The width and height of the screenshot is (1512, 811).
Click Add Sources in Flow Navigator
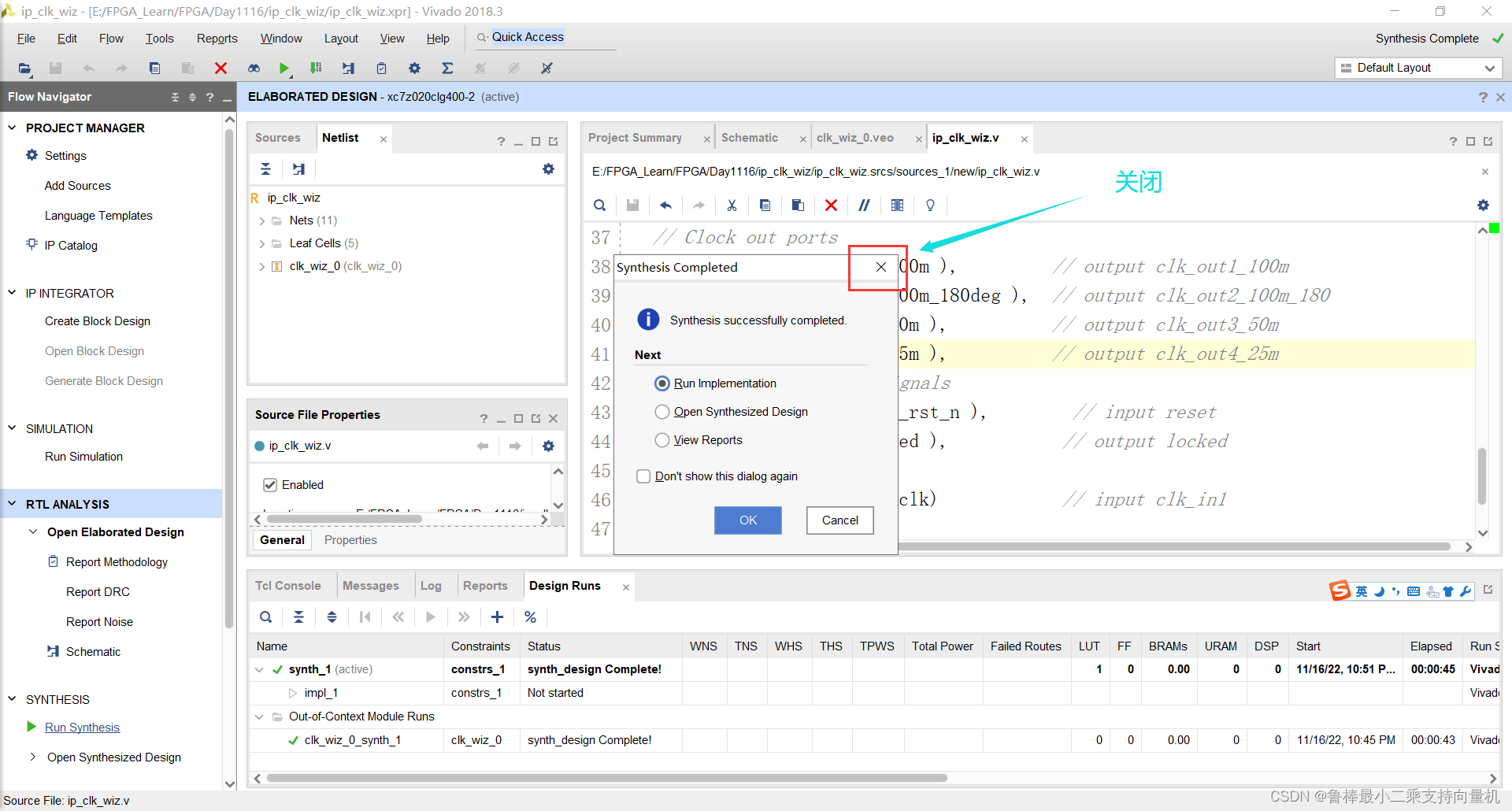(x=78, y=186)
